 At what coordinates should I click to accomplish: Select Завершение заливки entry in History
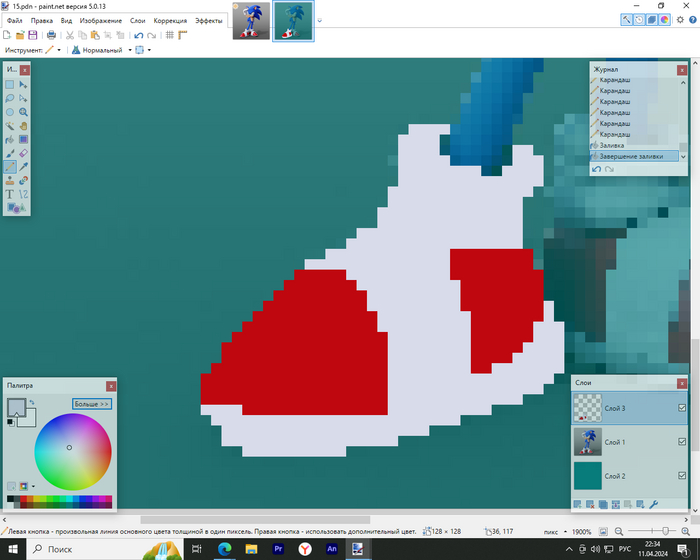click(634, 156)
